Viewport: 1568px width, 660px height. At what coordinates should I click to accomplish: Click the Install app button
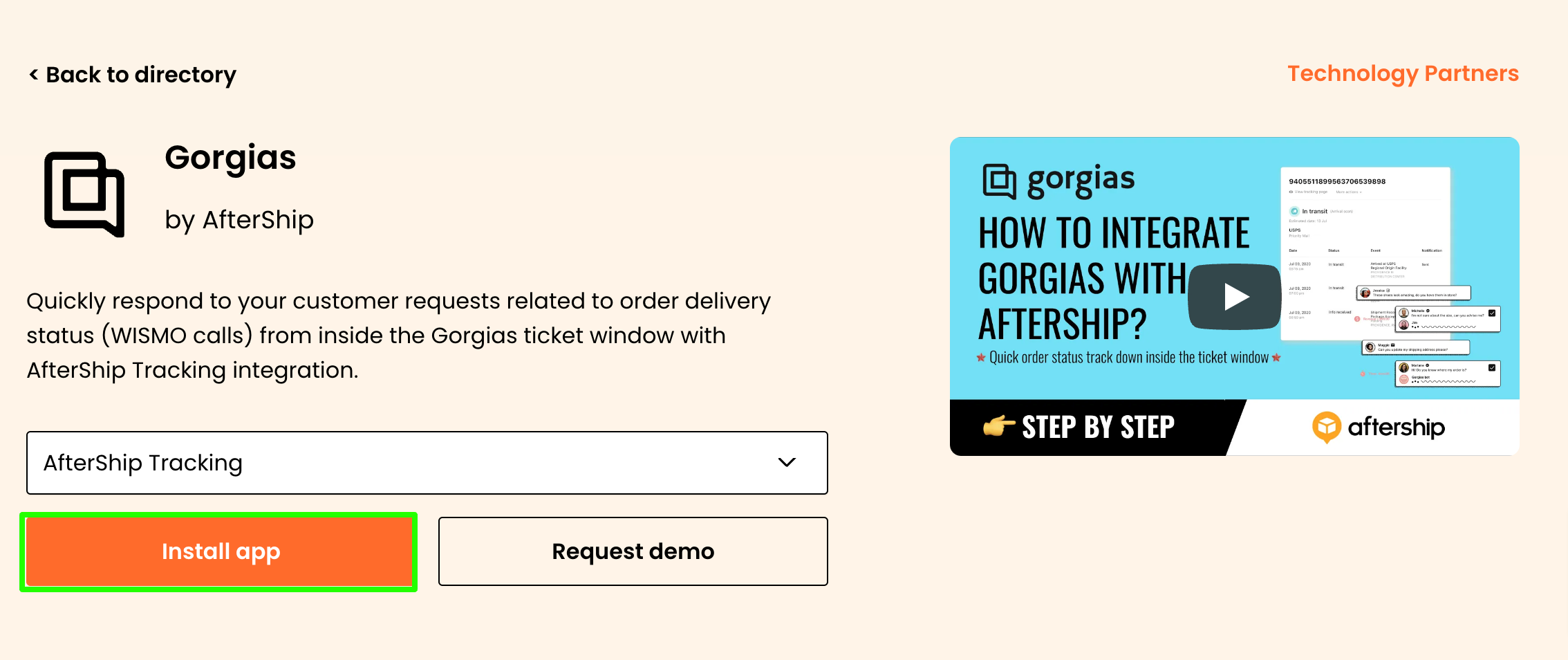218,551
